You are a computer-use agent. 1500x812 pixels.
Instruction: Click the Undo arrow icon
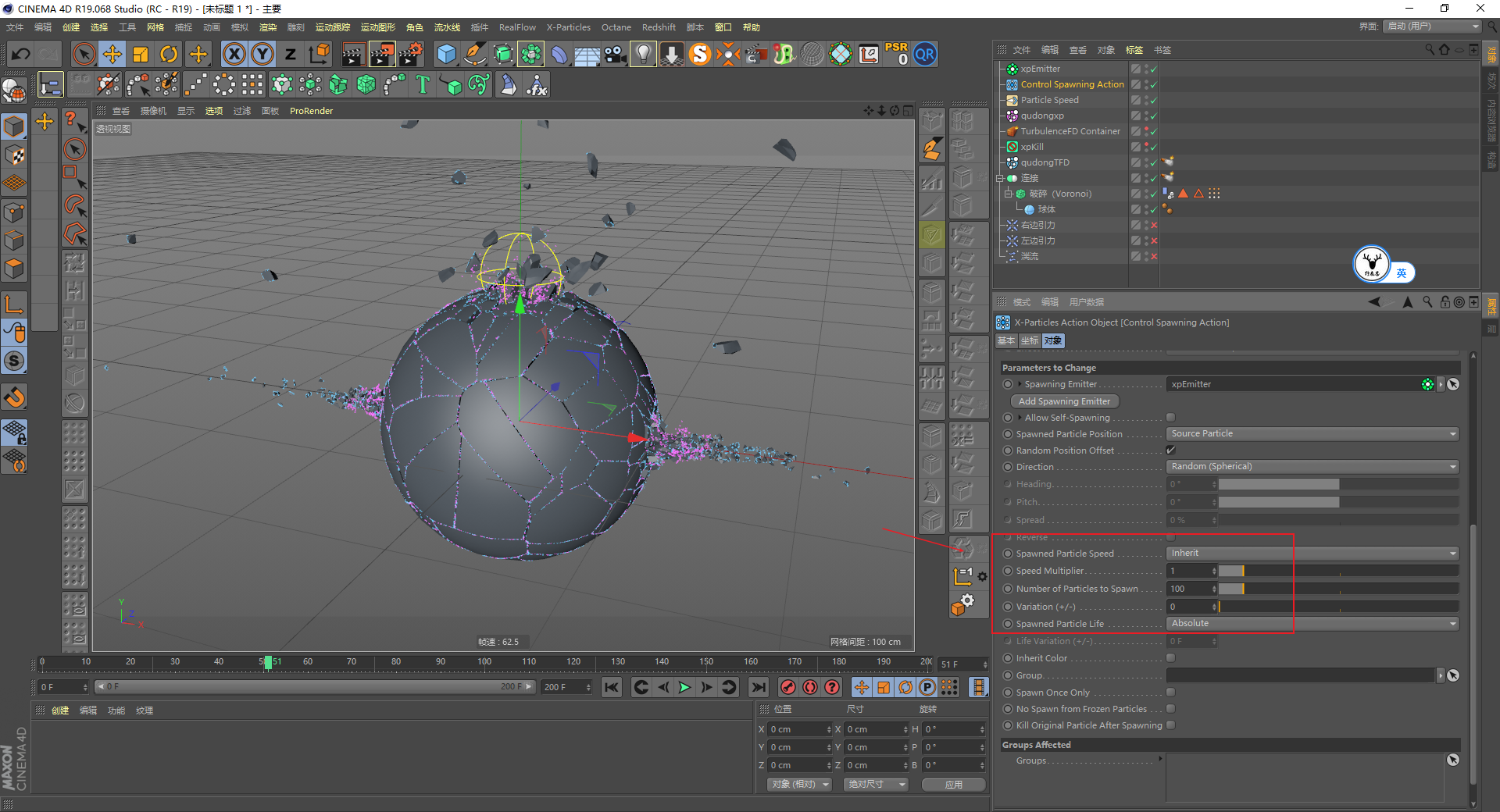(x=21, y=54)
